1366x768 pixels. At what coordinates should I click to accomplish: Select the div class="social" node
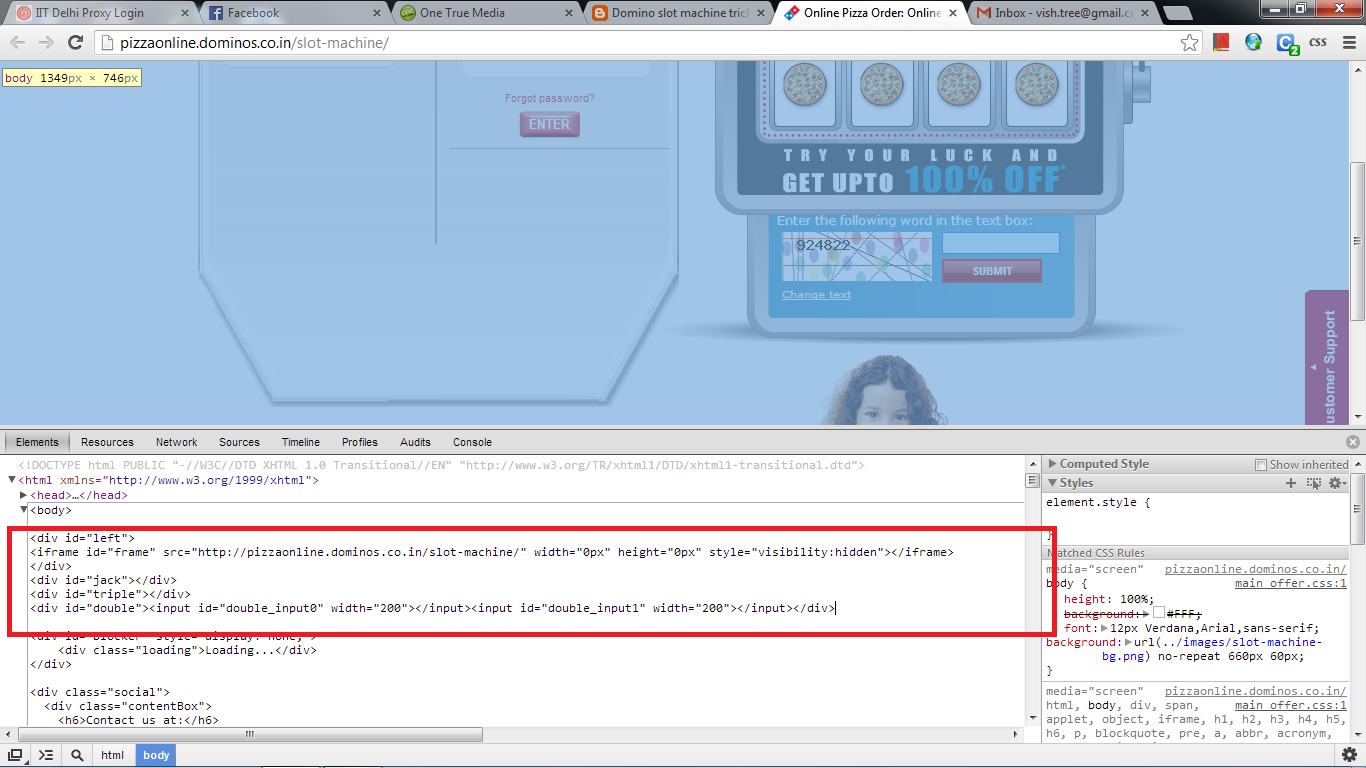click(100, 692)
